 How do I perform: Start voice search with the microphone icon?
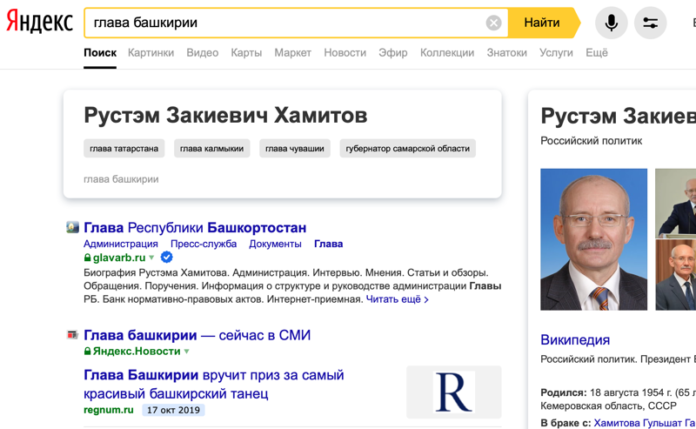[611, 23]
